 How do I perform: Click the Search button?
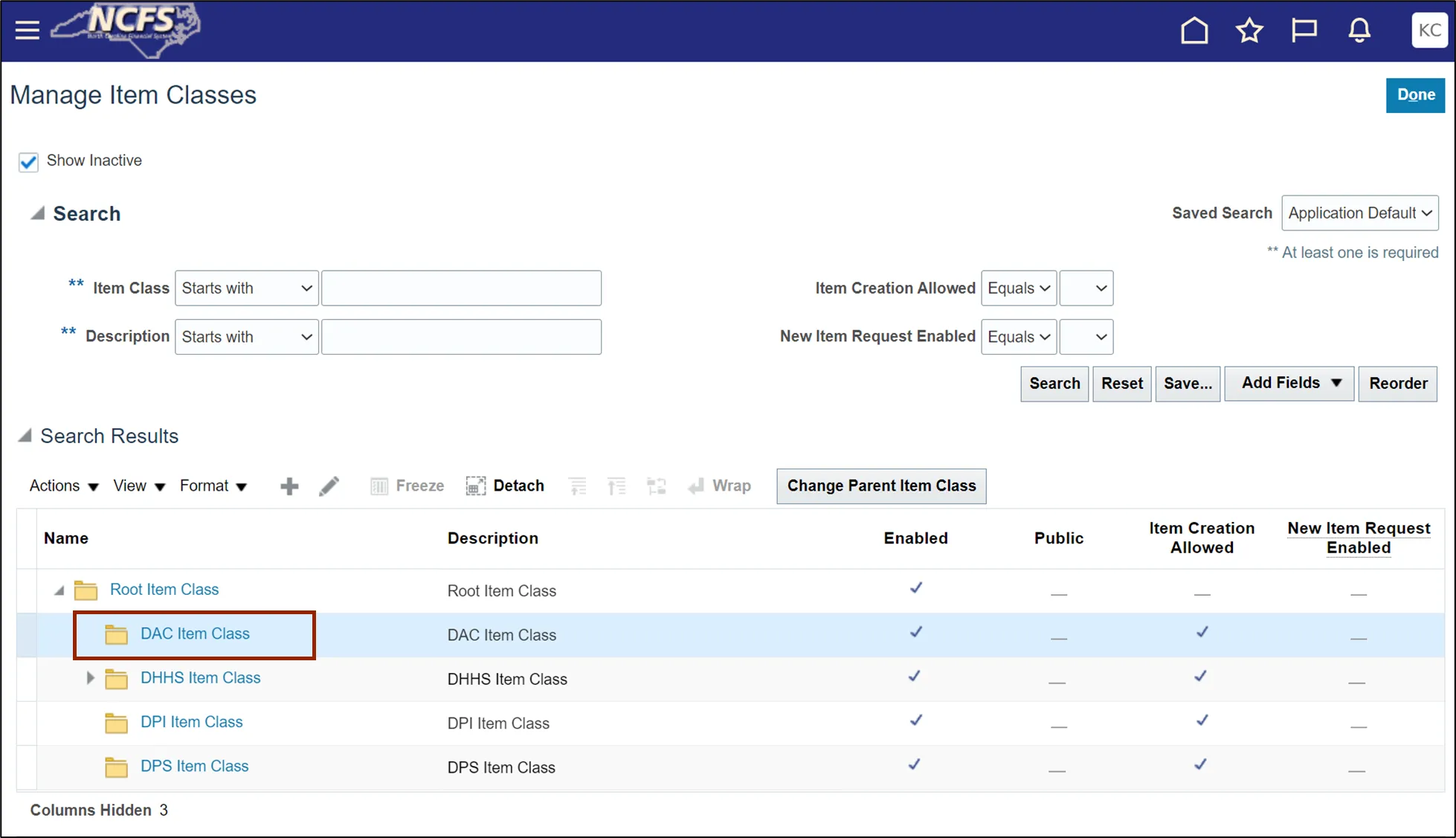(1054, 384)
